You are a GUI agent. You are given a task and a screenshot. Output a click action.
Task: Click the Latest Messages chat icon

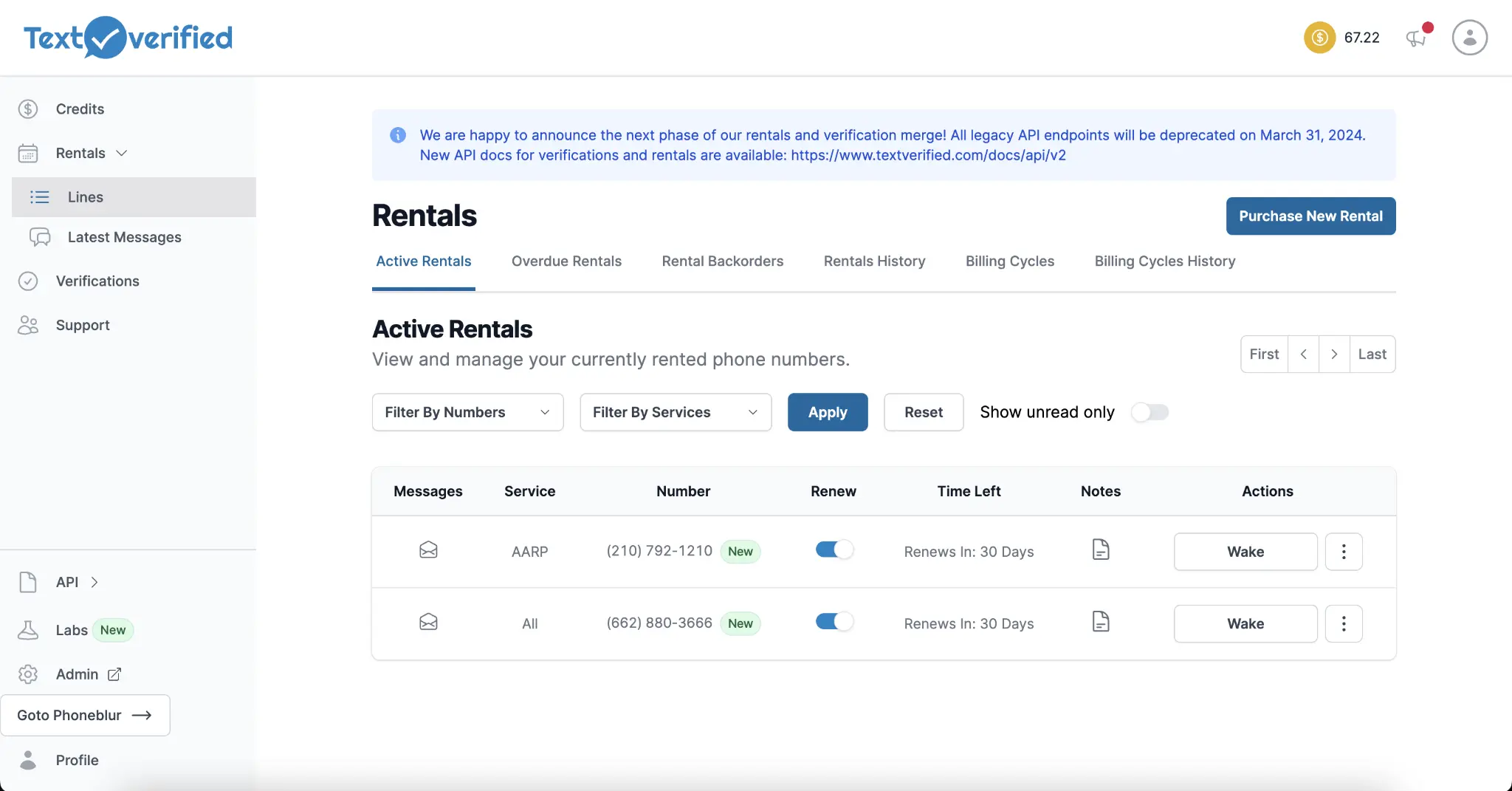pyautogui.click(x=40, y=237)
